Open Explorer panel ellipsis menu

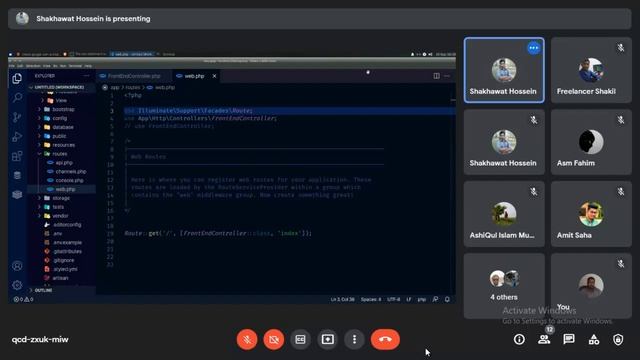(87, 76)
